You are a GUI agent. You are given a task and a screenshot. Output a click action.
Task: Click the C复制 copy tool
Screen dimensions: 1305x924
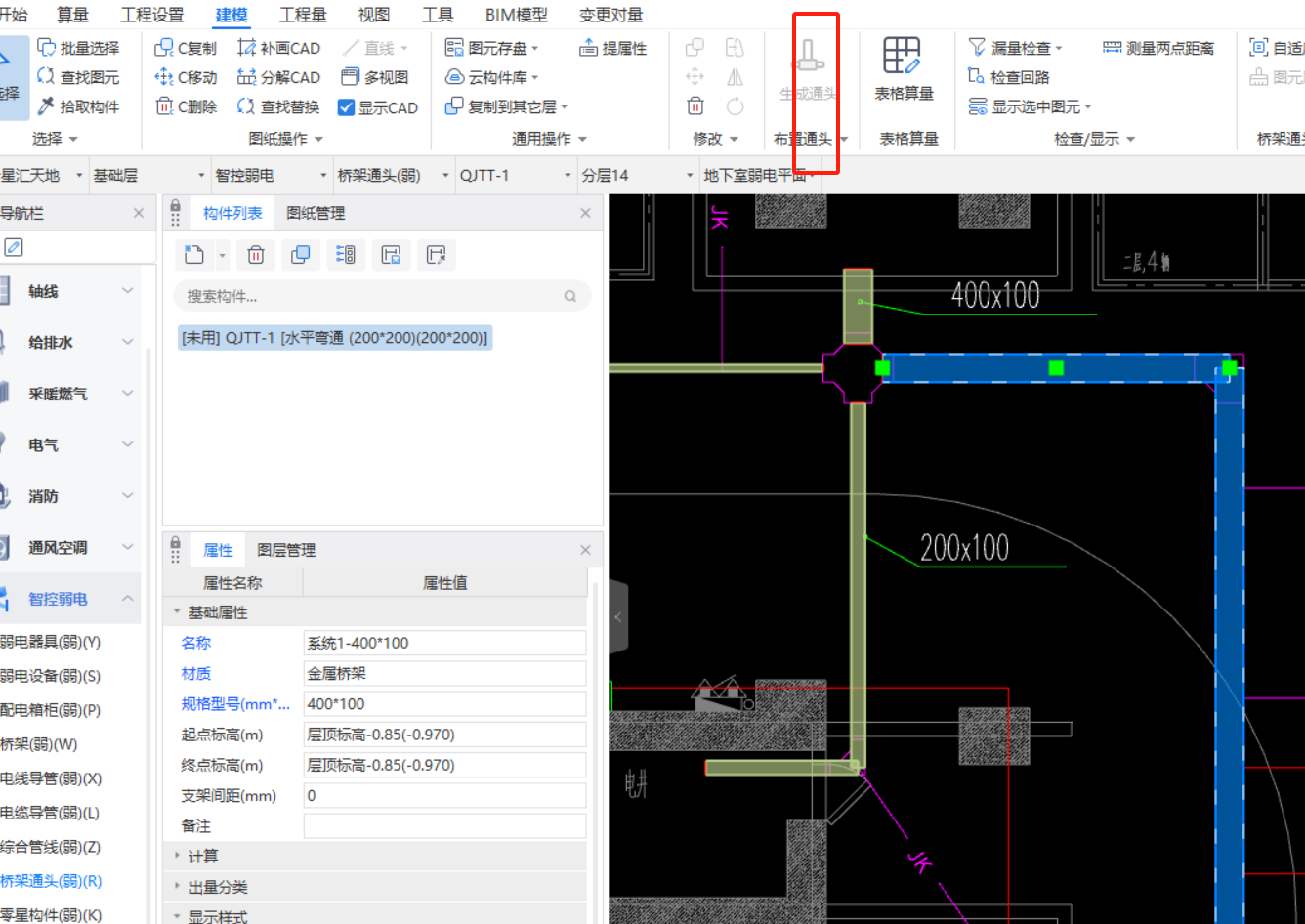pyautogui.click(x=186, y=48)
